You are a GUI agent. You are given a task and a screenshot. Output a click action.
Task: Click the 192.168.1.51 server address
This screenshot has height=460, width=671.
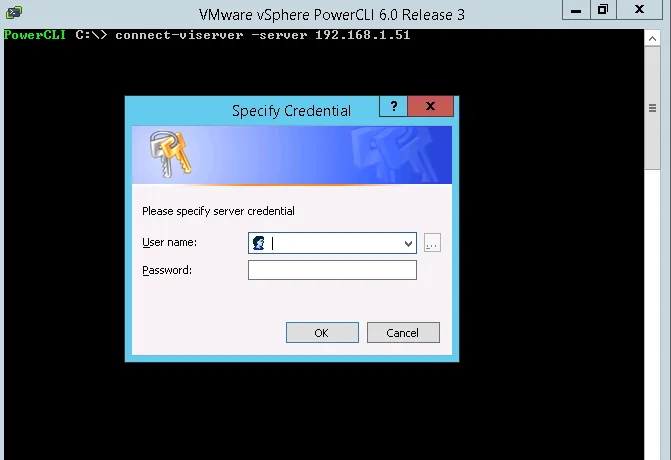[x=362, y=35]
